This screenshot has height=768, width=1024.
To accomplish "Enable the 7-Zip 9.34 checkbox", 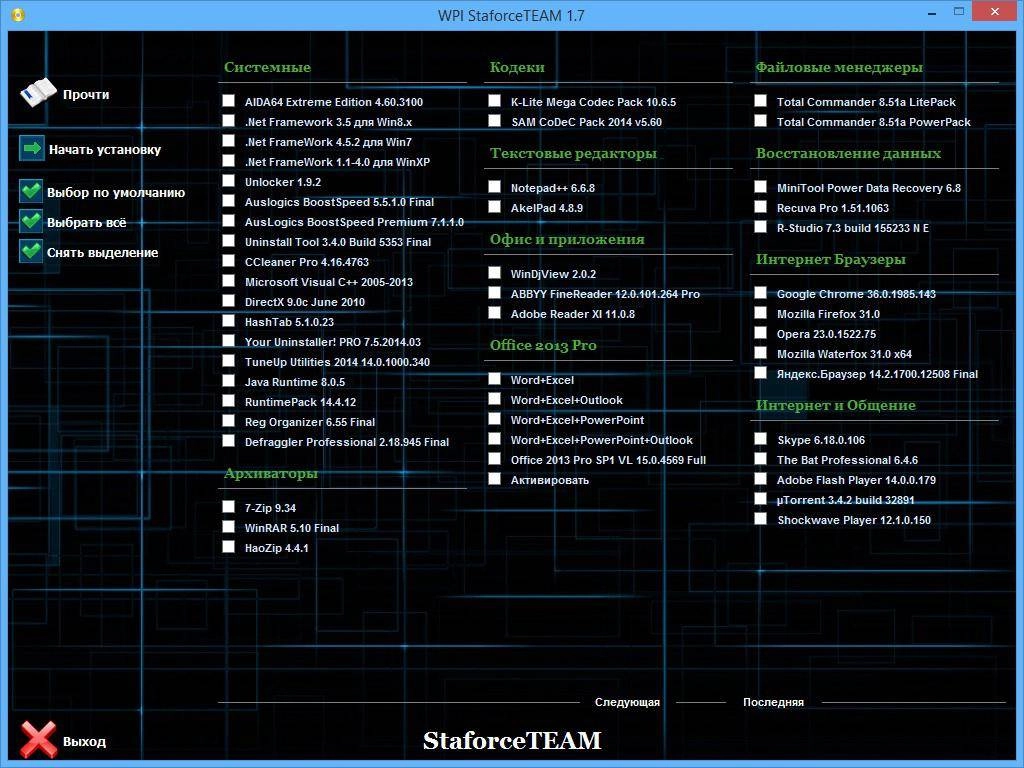I will tap(229, 507).
